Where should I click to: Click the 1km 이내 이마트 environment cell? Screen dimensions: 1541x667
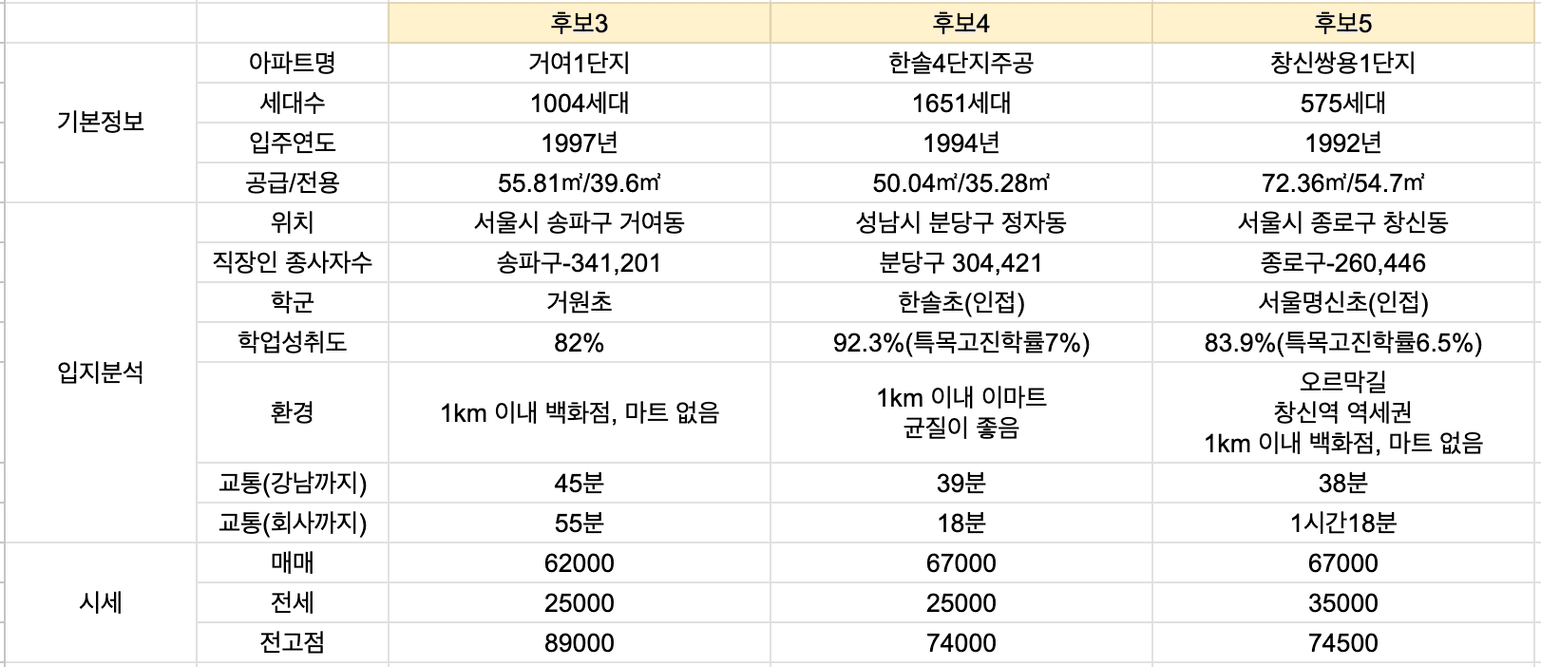click(961, 412)
